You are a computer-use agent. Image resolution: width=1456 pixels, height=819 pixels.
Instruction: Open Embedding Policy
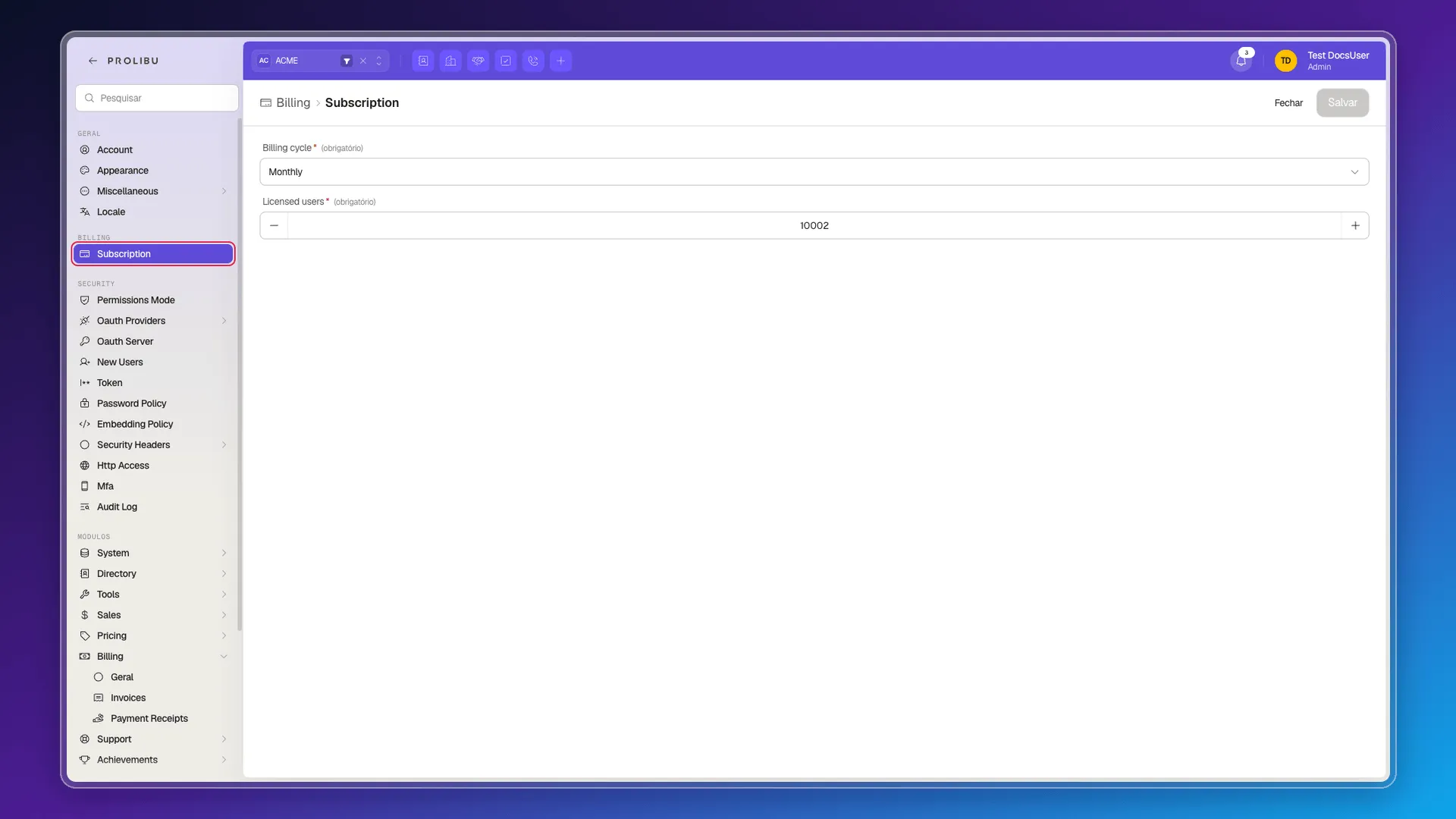click(x=153, y=424)
